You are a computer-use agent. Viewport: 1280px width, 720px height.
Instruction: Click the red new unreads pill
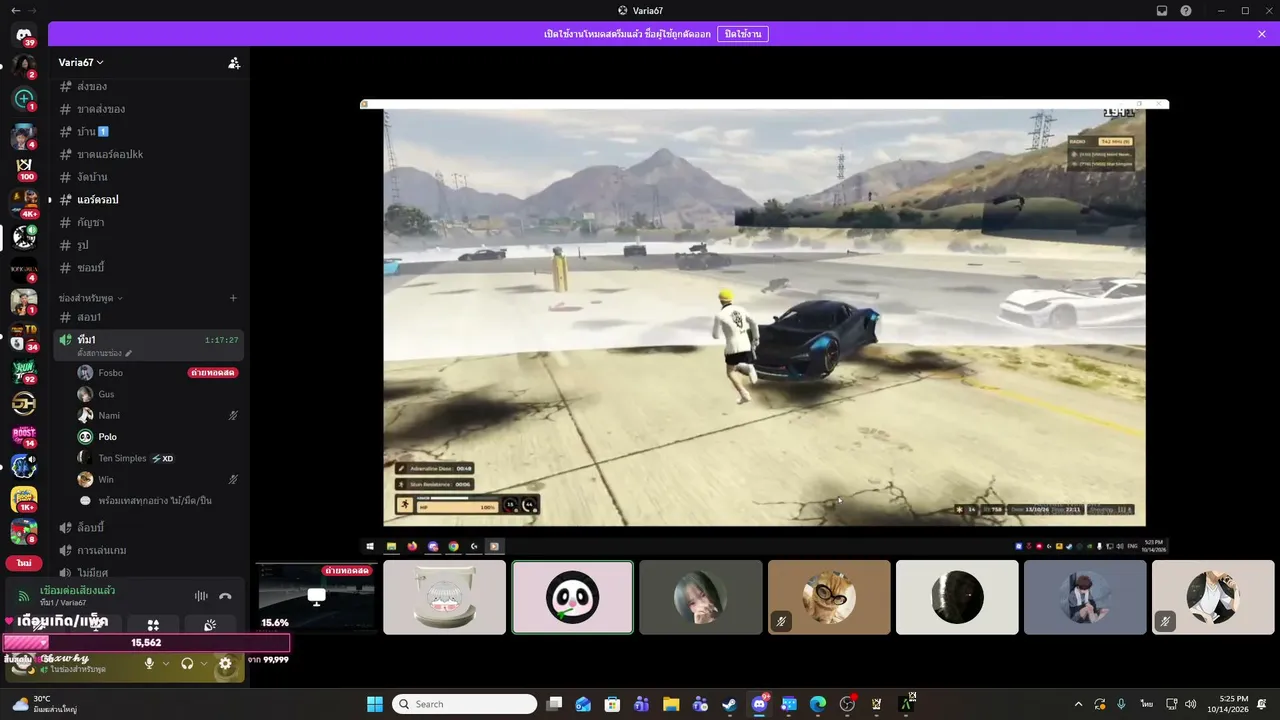pyautogui.click(x=24, y=564)
